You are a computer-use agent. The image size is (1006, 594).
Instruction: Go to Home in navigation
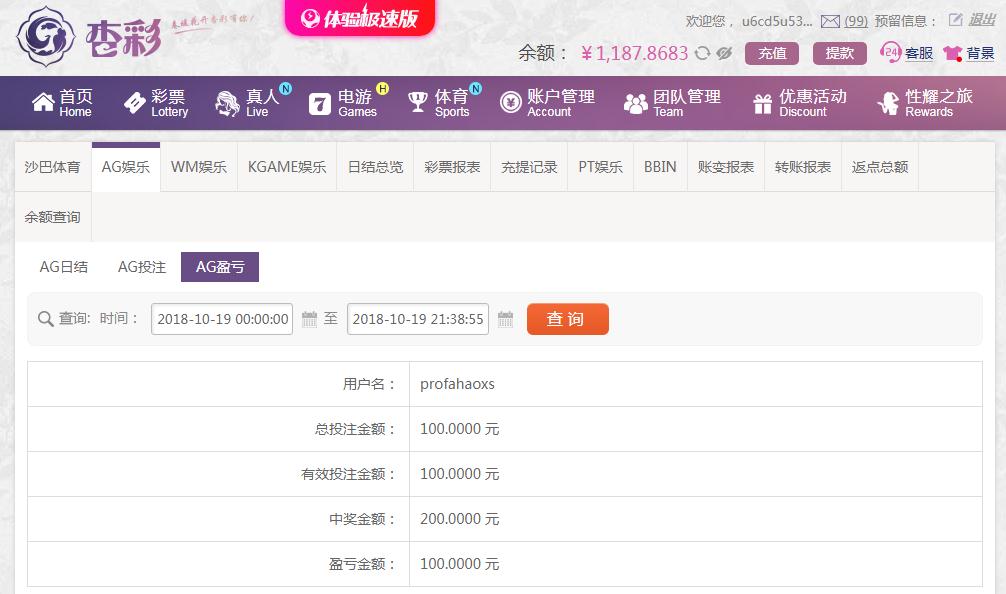pos(62,103)
